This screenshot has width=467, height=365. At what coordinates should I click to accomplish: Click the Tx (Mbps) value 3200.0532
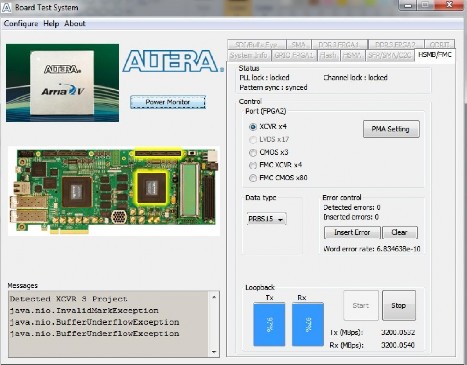[x=398, y=332]
